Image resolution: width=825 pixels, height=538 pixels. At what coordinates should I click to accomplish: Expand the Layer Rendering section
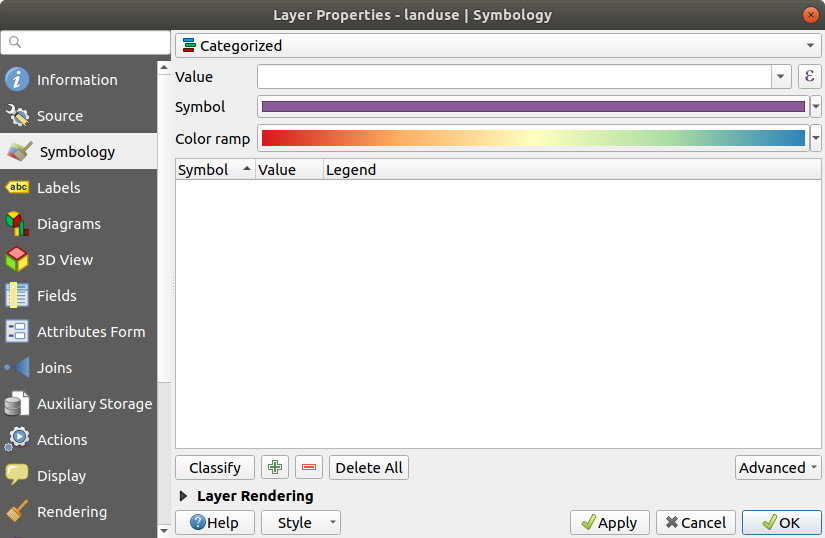183,496
